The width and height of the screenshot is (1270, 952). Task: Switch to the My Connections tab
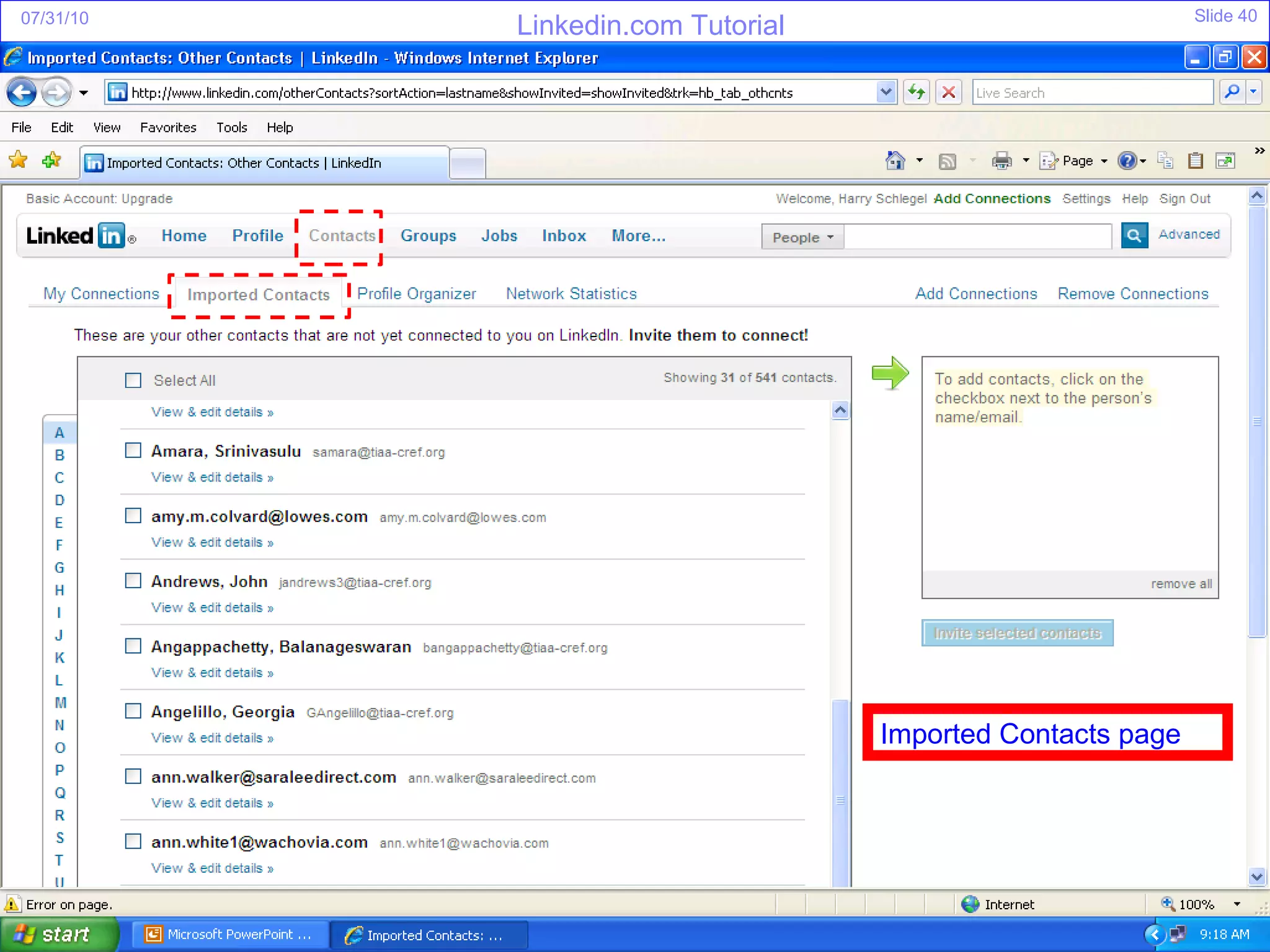click(101, 294)
